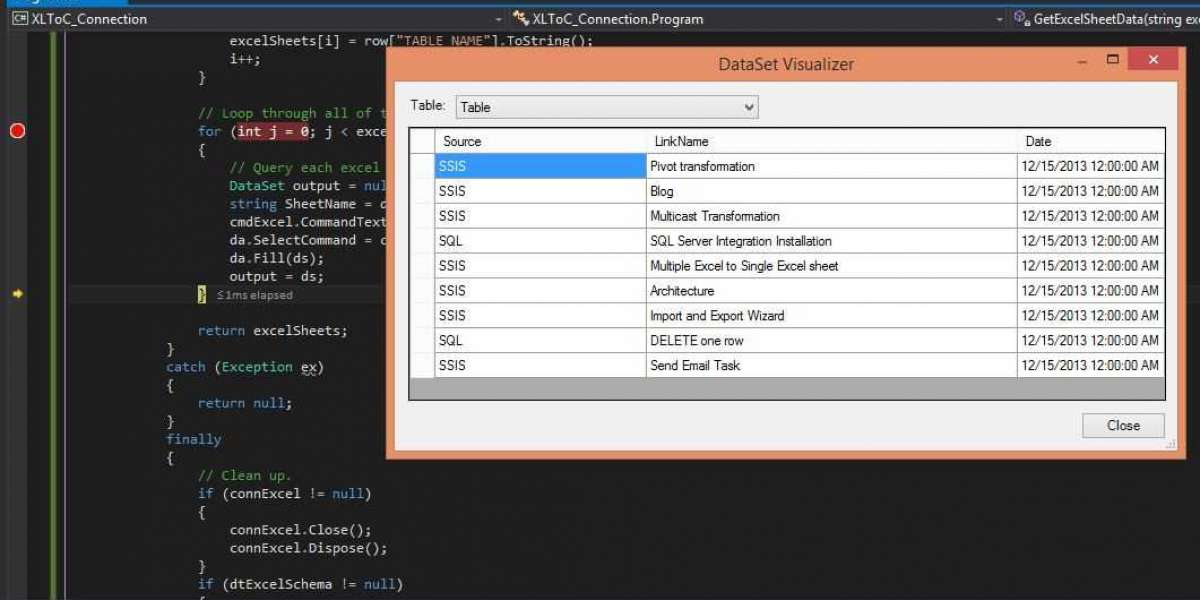This screenshot has height=600, width=1200.
Task: Maximize the DataSet Visualizer window
Action: point(1113,61)
